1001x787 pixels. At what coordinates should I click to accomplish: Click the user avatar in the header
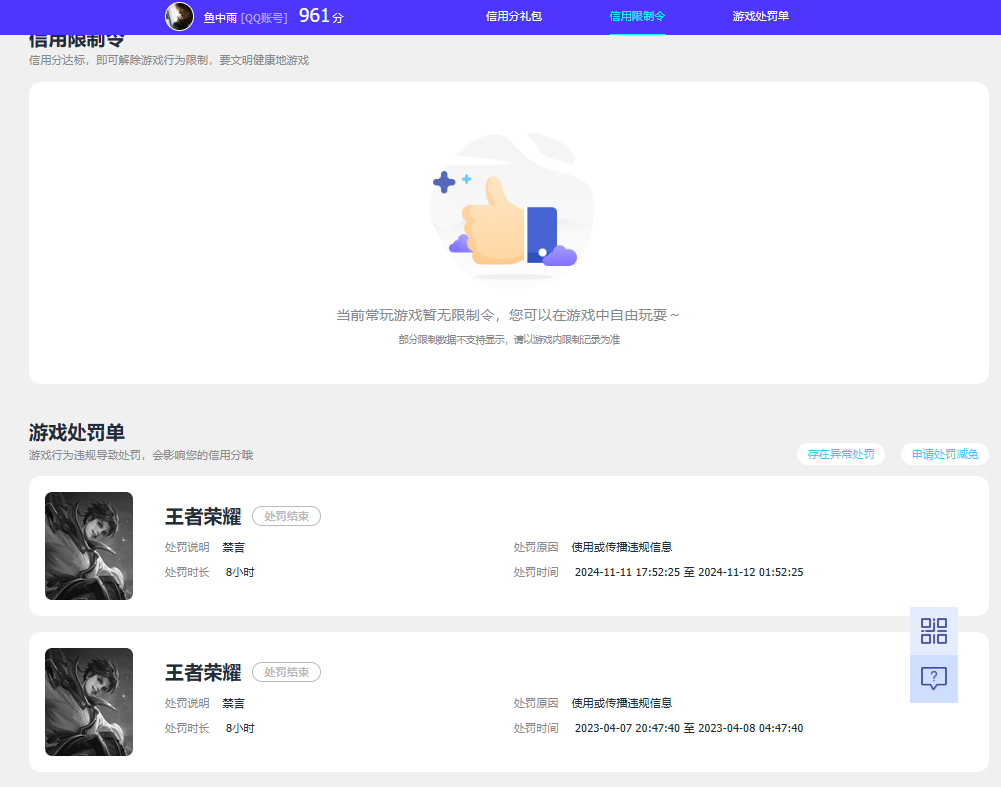[x=179, y=17]
